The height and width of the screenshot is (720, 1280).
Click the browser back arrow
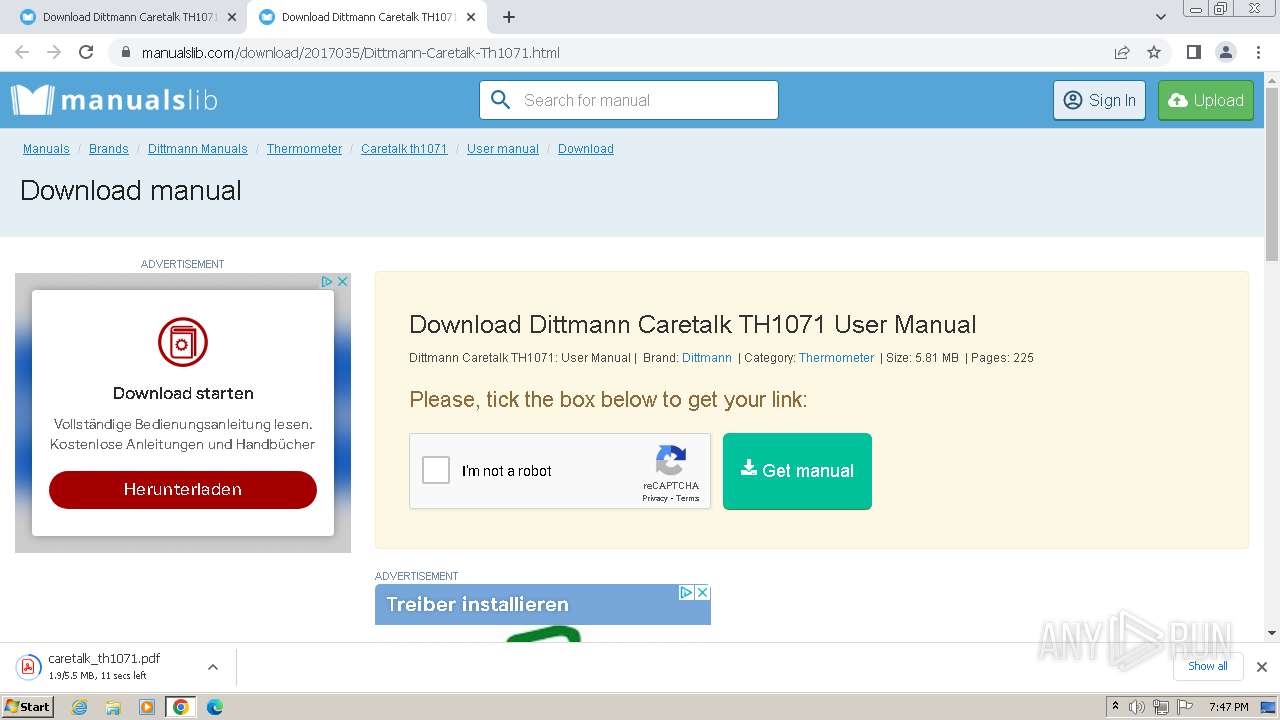[22, 52]
